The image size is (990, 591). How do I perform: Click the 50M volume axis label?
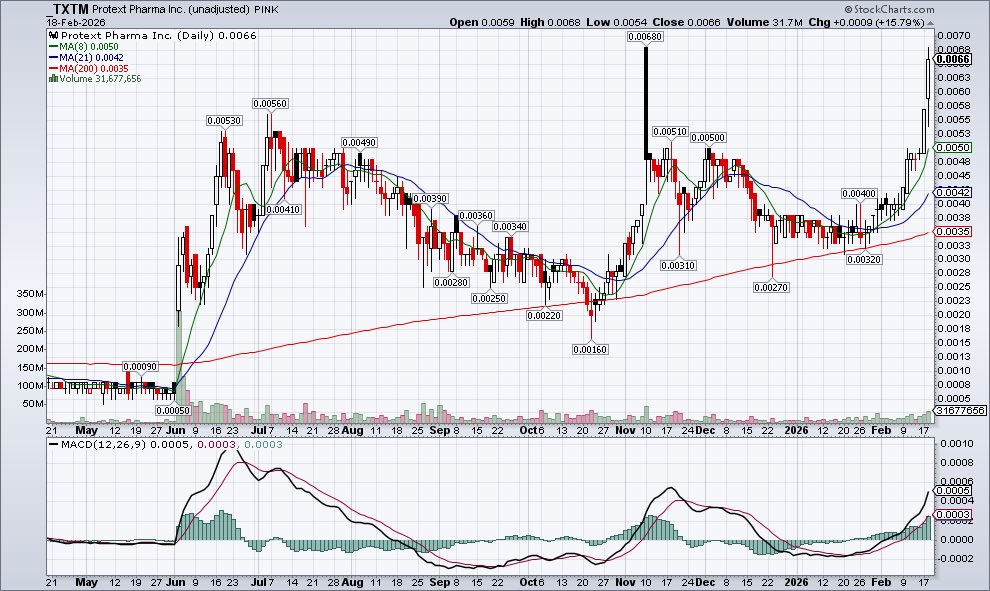pyautogui.click(x=33, y=404)
